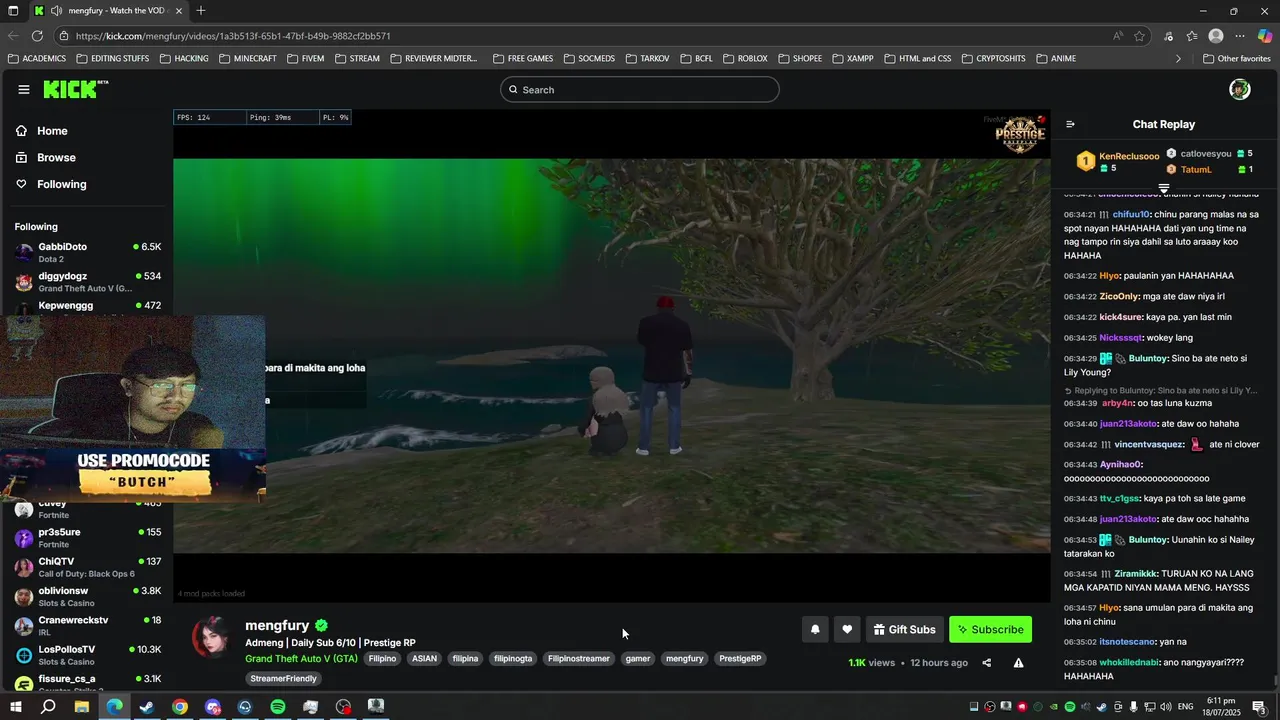Go back using the browser back arrow

(x=13, y=36)
